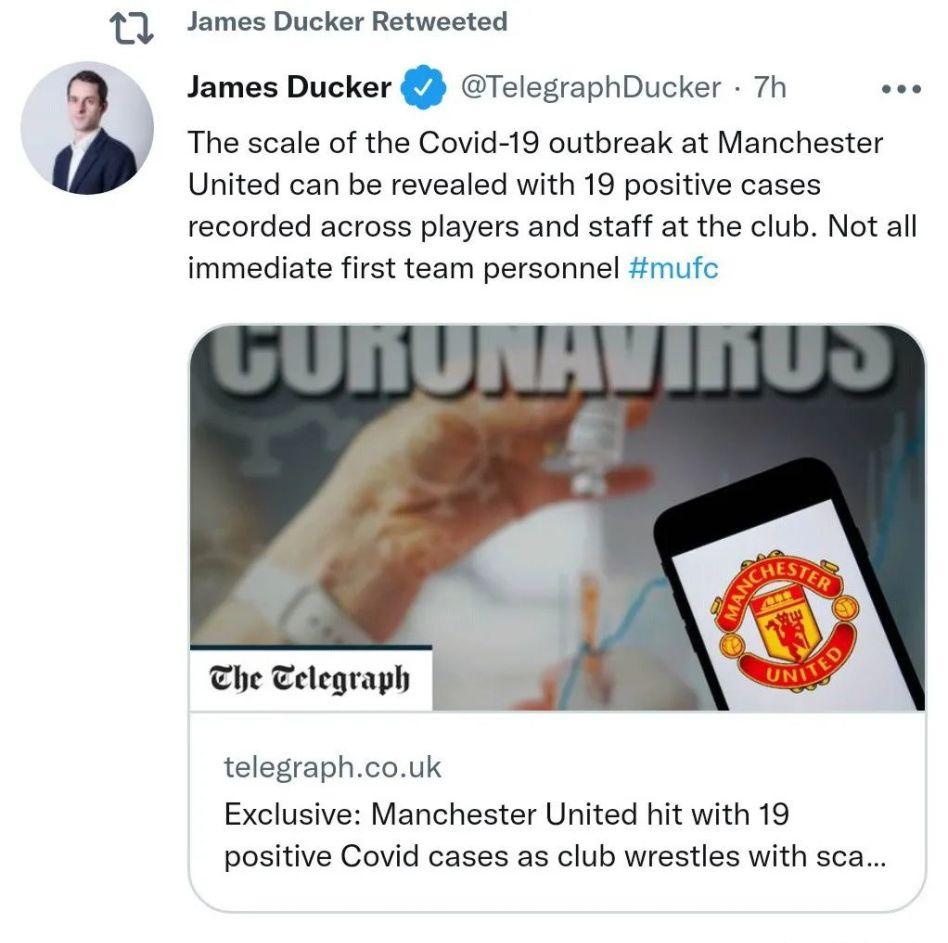The height and width of the screenshot is (943, 948).
Task: Click the 7h timestamp
Action: click(x=770, y=88)
